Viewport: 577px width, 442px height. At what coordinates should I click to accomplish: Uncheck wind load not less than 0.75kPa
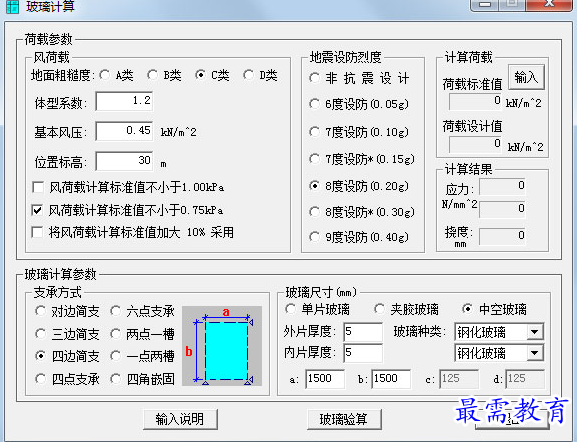[x=37, y=210]
